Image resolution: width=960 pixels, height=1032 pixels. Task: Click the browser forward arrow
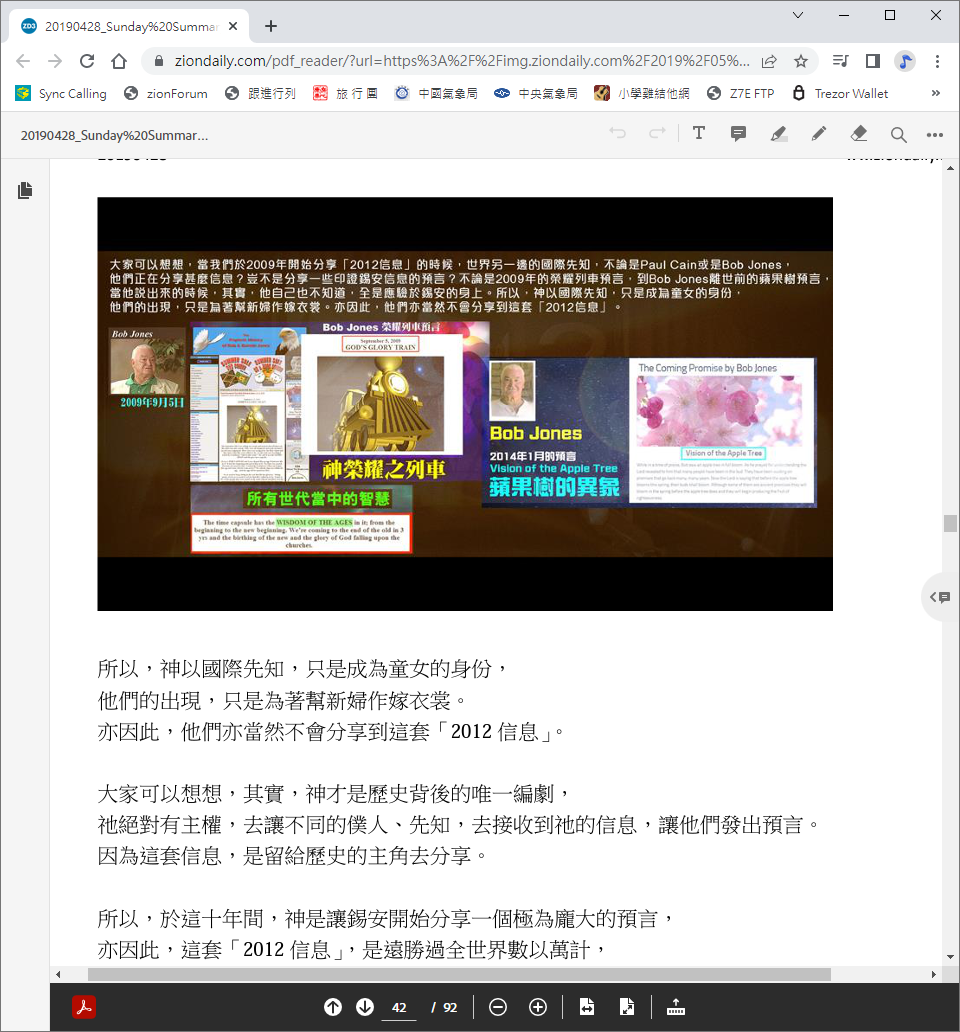[x=55, y=61]
